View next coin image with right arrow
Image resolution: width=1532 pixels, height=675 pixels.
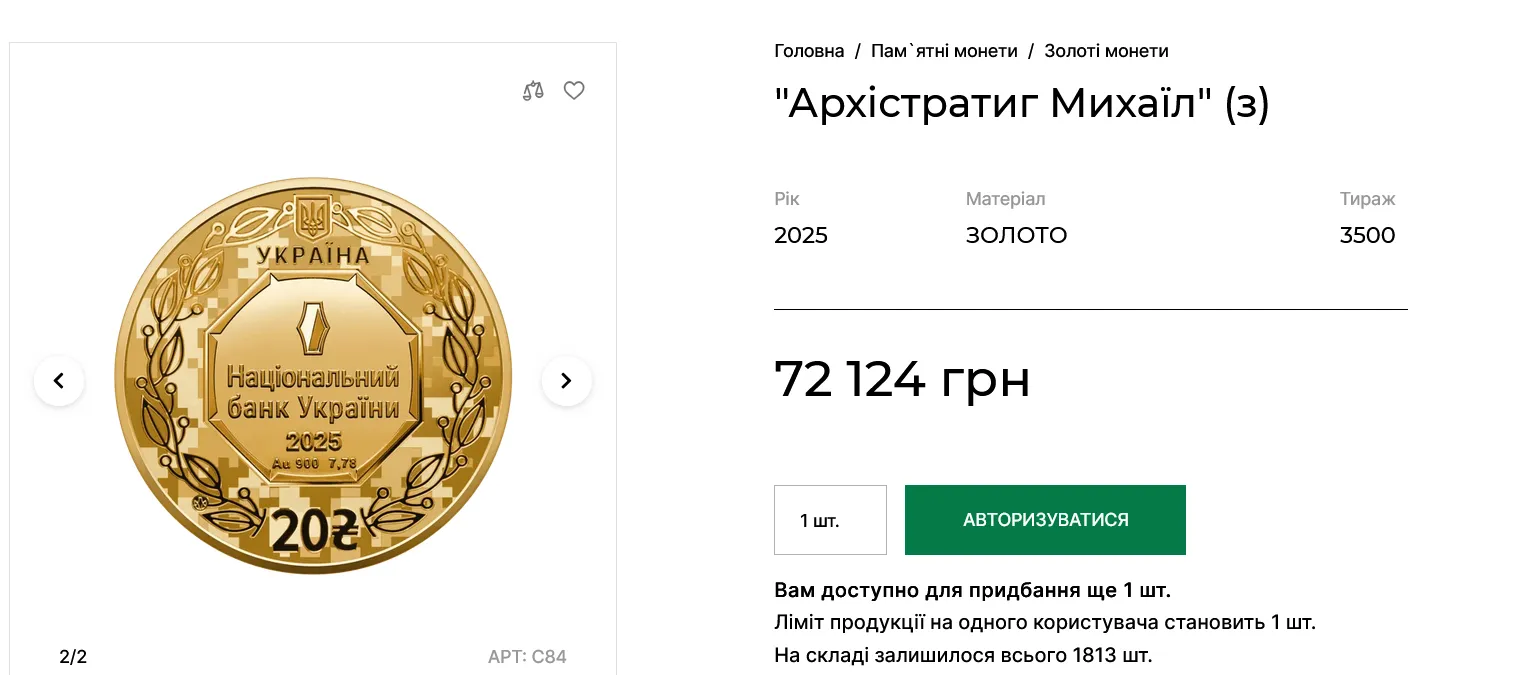[x=566, y=381]
